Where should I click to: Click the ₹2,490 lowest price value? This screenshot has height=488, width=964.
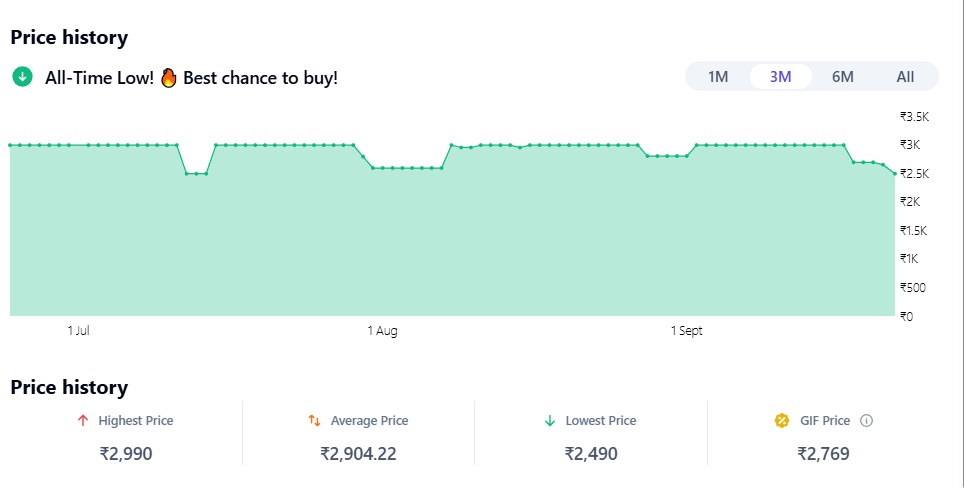coord(591,454)
